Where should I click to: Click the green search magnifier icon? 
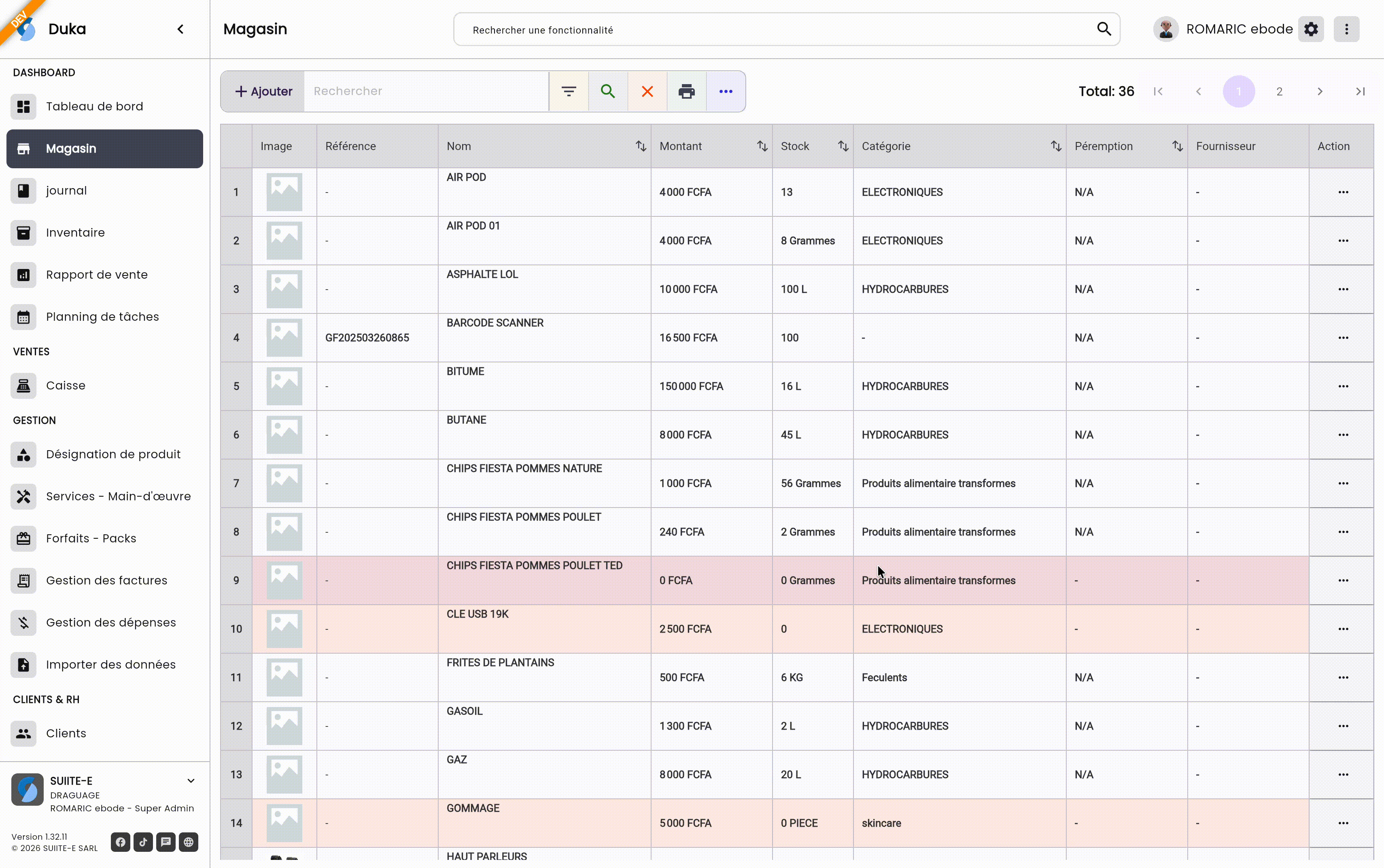(x=607, y=91)
